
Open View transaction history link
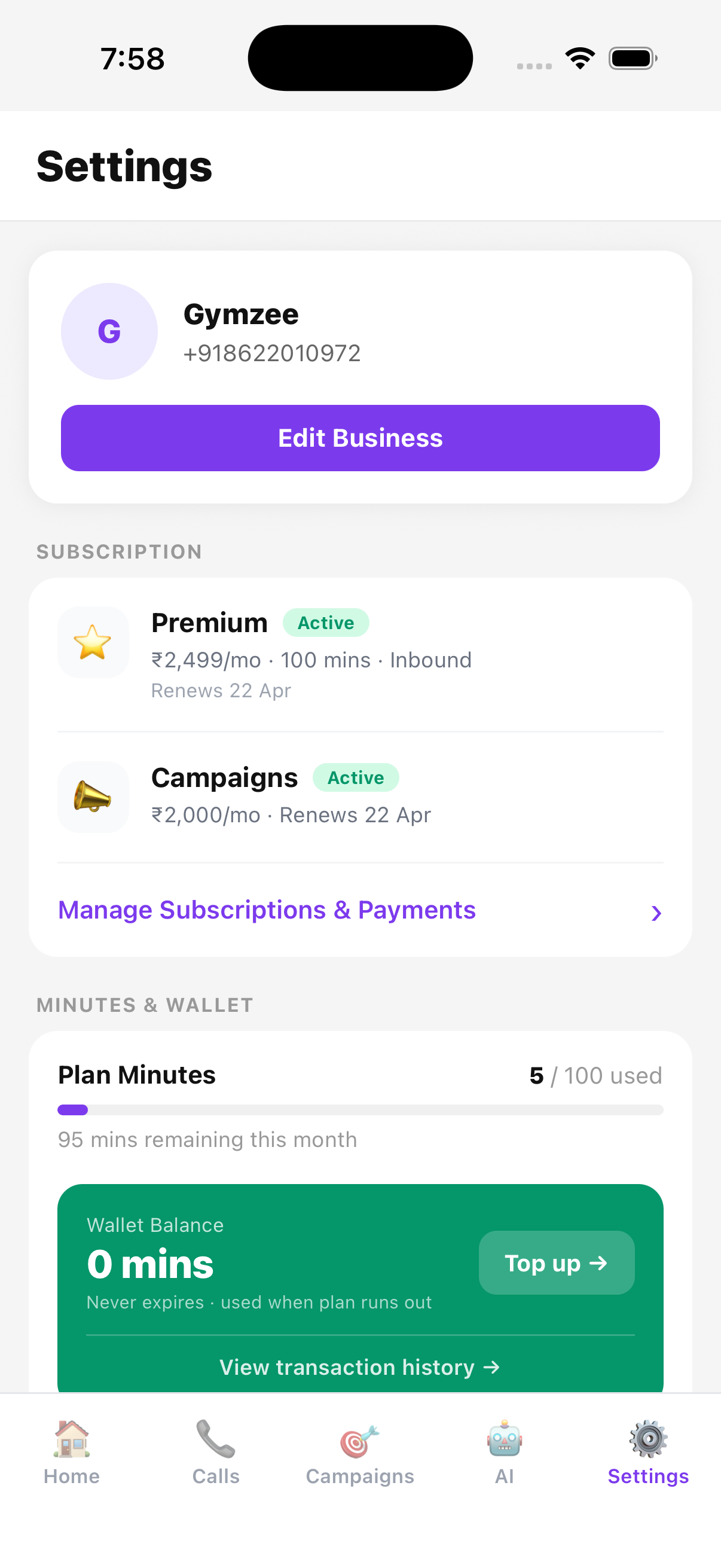(359, 1367)
